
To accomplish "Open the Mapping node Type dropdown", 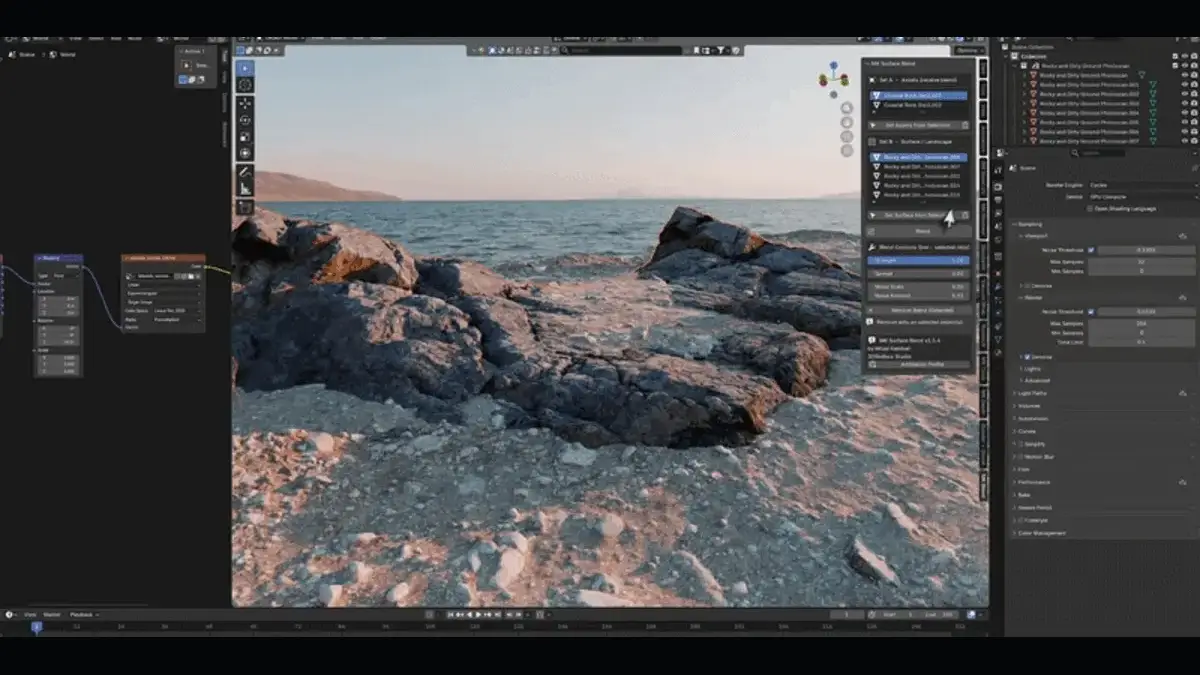I will pyautogui.click(x=66, y=275).
